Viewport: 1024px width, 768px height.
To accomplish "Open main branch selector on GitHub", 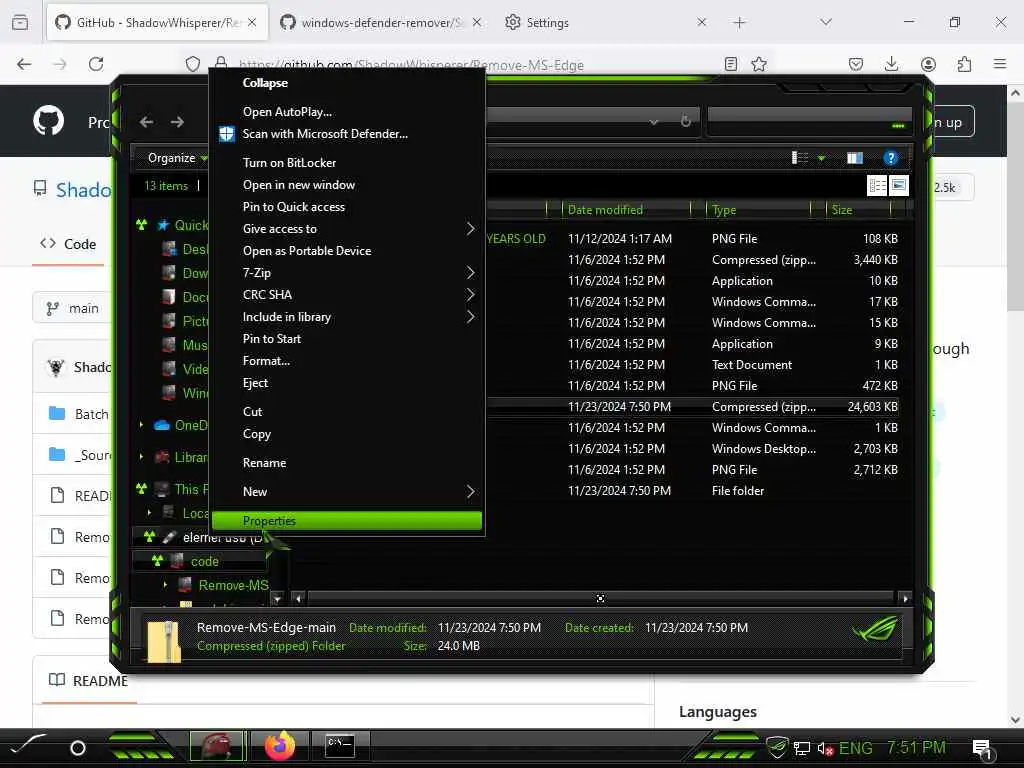I will tap(72, 308).
